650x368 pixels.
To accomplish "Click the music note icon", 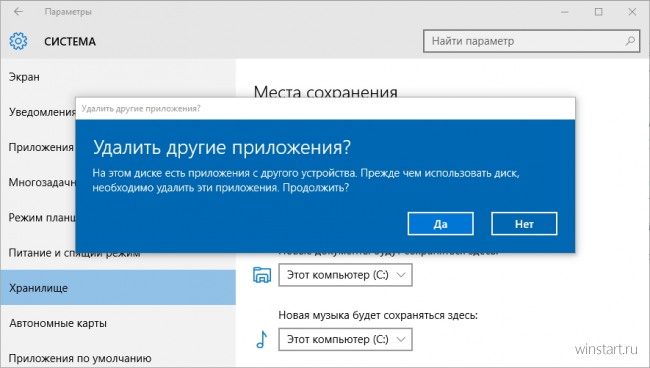I will (262, 339).
